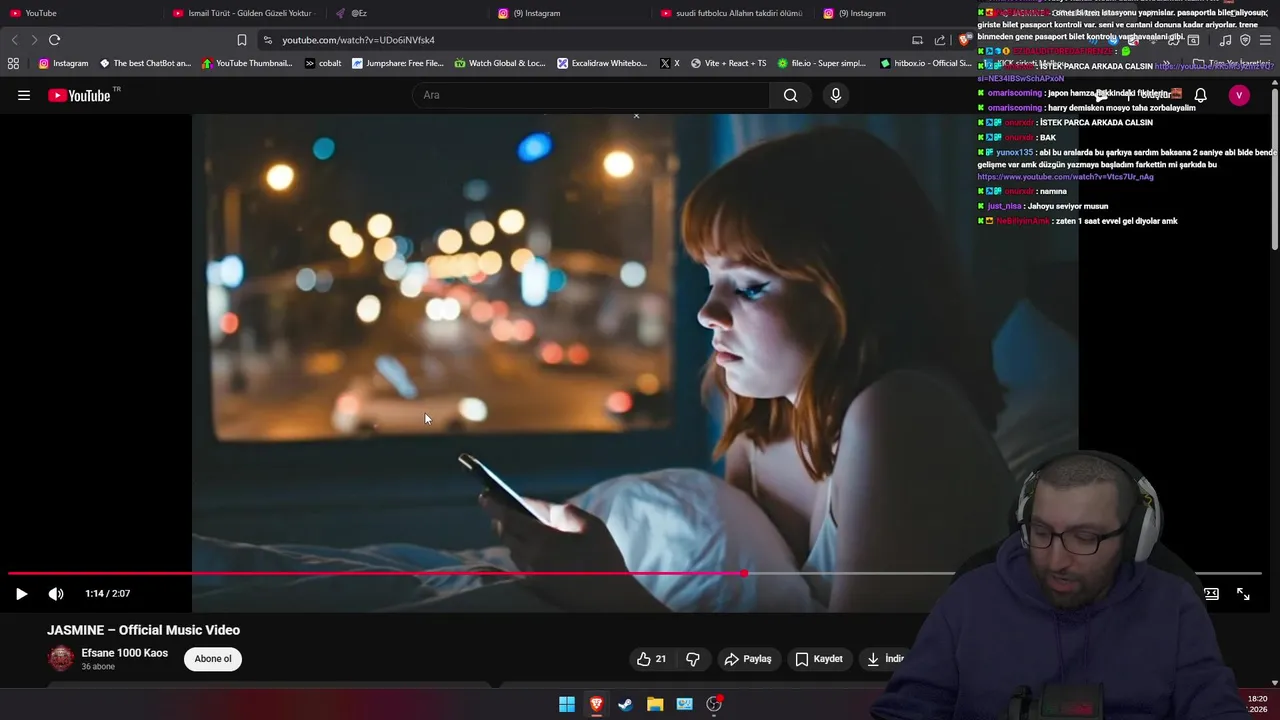Open Watch Global & Loc bookmark

pos(500,63)
